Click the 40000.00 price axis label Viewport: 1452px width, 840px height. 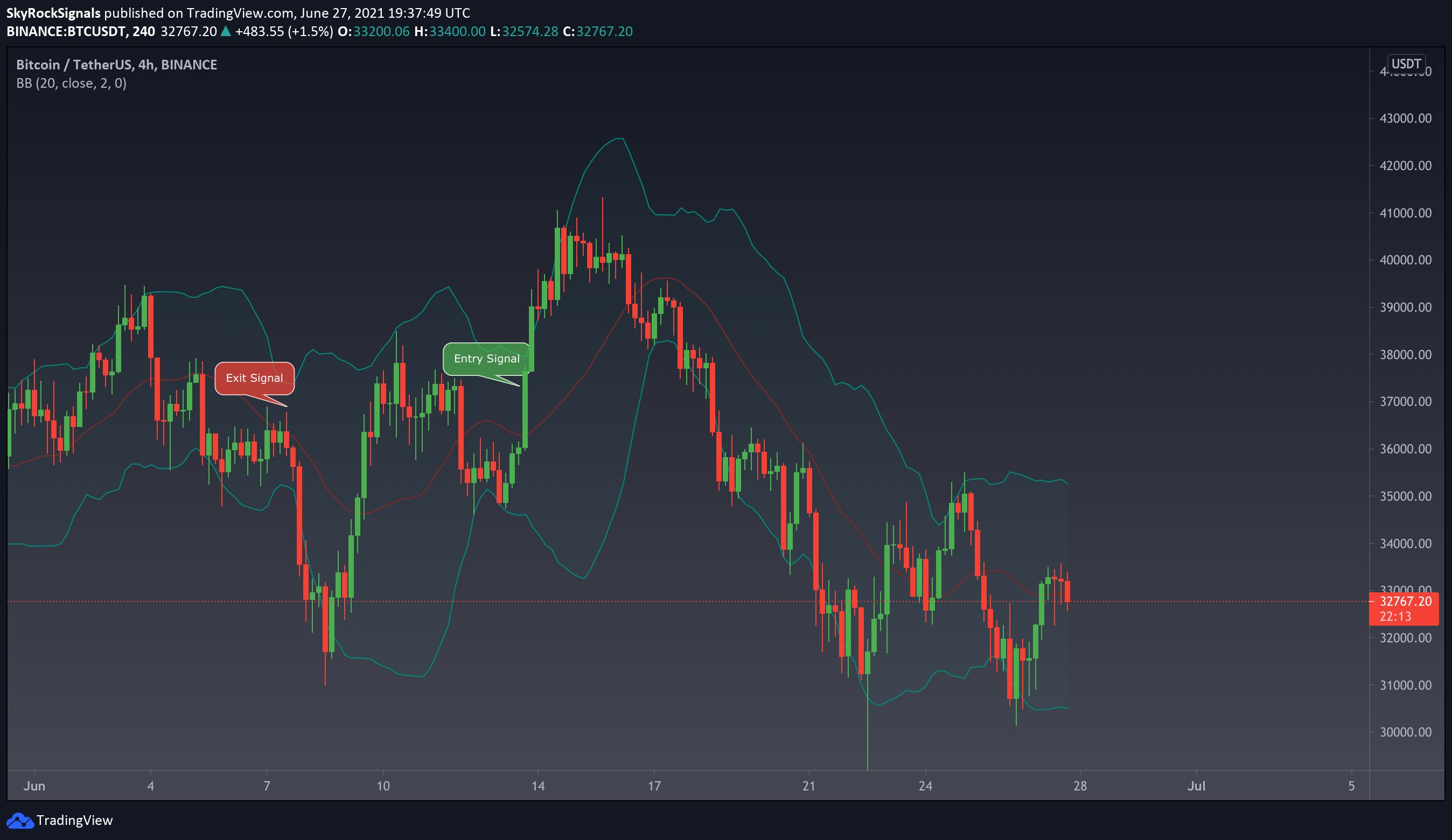click(x=1405, y=260)
